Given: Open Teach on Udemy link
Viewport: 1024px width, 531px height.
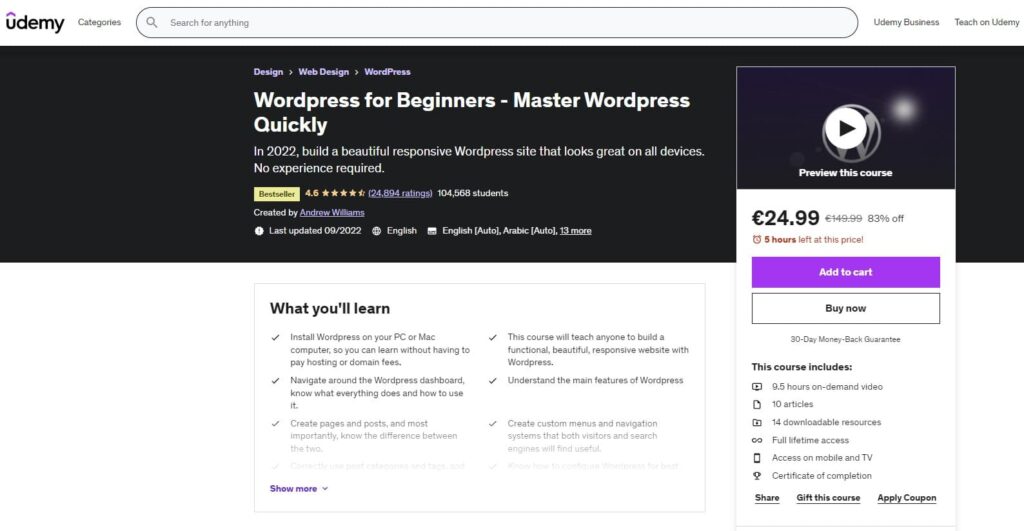Looking at the screenshot, I should pyautogui.click(x=986, y=22).
